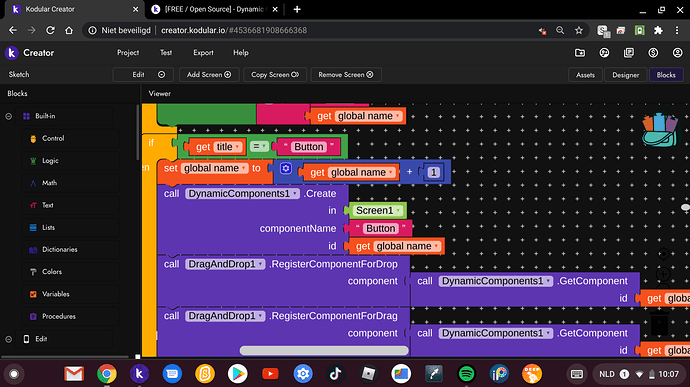Select the Procedures blocks category
Image resolution: width=690 pixels, height=387 pixels.
(70, 316)
